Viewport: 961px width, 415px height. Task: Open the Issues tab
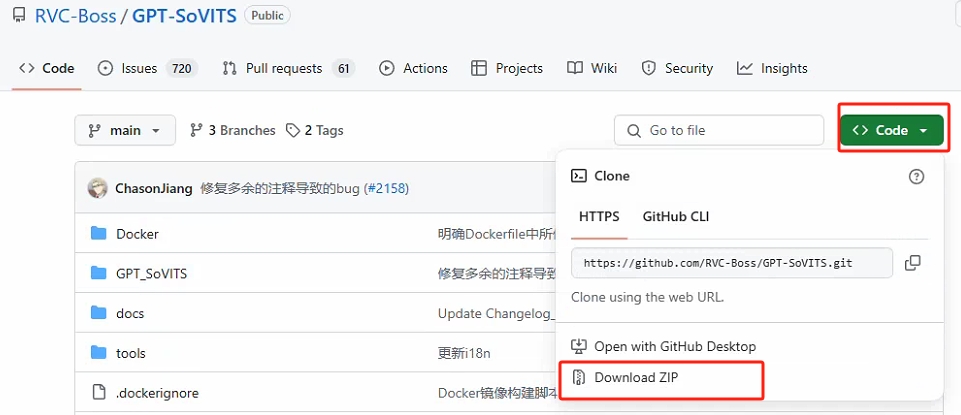click(x=148, y=68)
